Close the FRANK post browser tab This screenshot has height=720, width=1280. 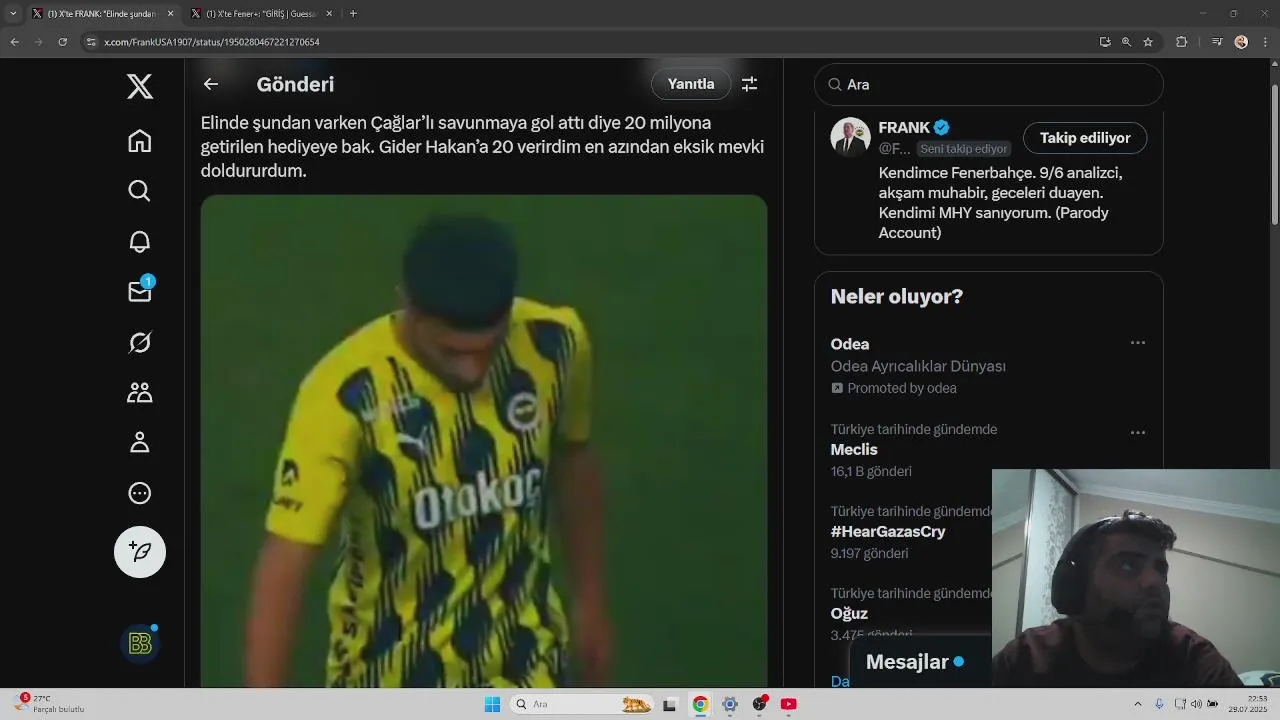point(170,14)
